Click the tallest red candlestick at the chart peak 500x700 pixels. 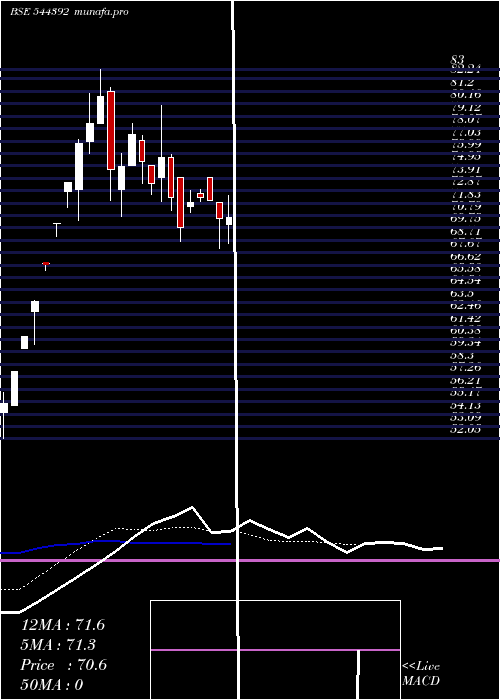(x=111, y=130)
